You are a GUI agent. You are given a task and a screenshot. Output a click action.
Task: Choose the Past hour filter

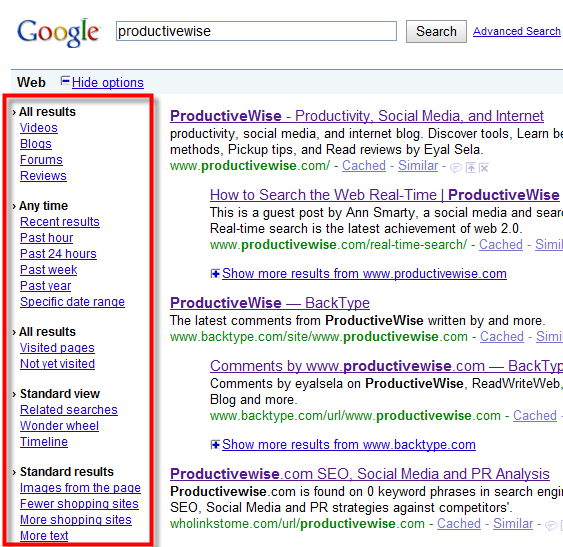pos(47,238)
